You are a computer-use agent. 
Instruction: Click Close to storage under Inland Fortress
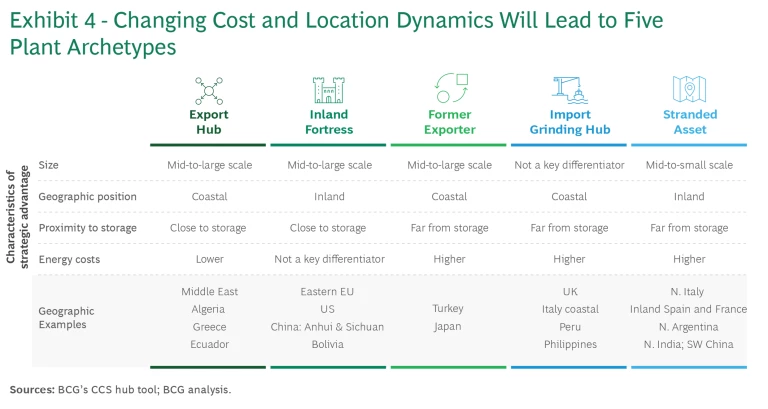pyautogui.click(x=328, y=228)
